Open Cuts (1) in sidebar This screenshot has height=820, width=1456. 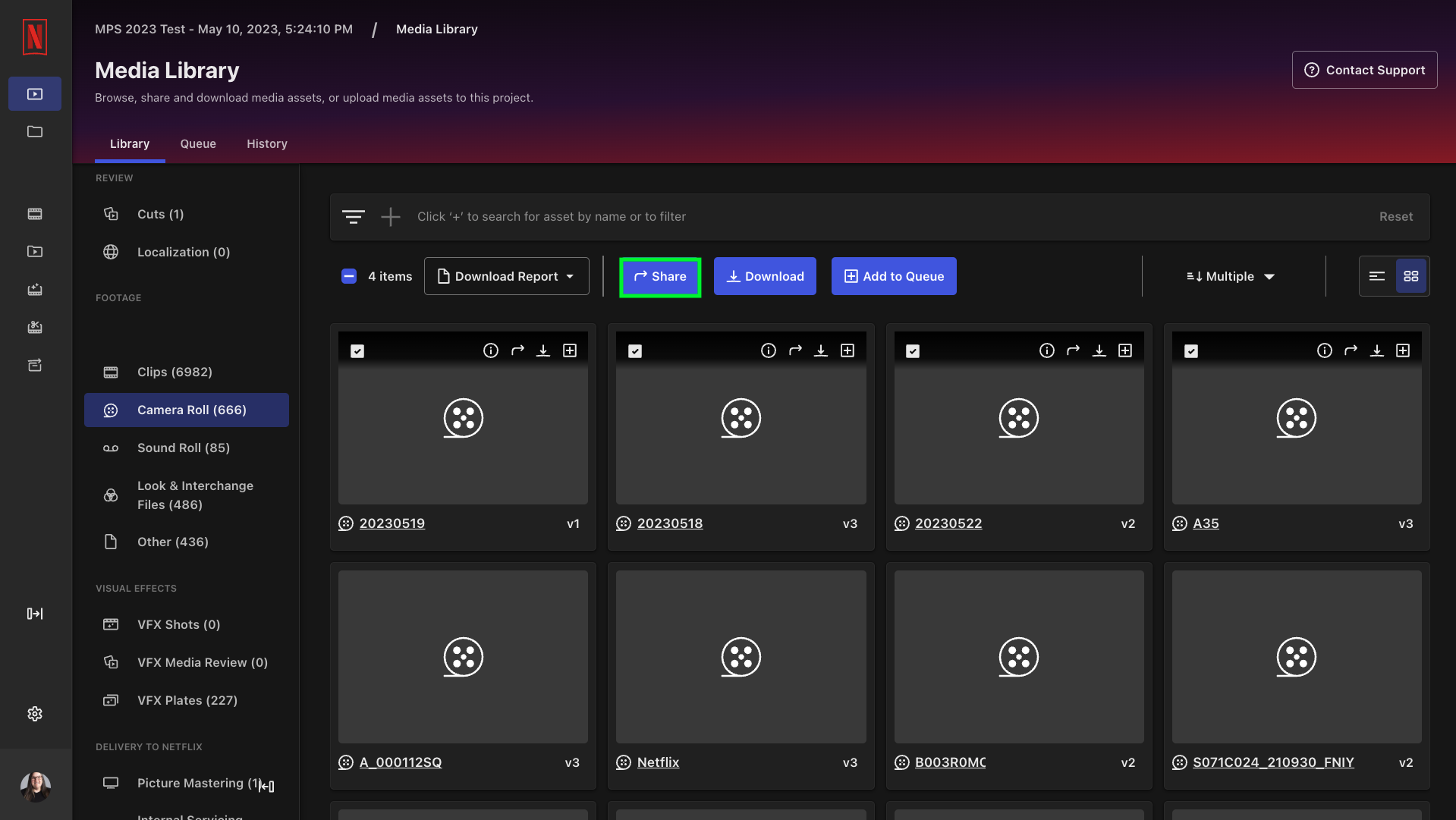point(187,214)
